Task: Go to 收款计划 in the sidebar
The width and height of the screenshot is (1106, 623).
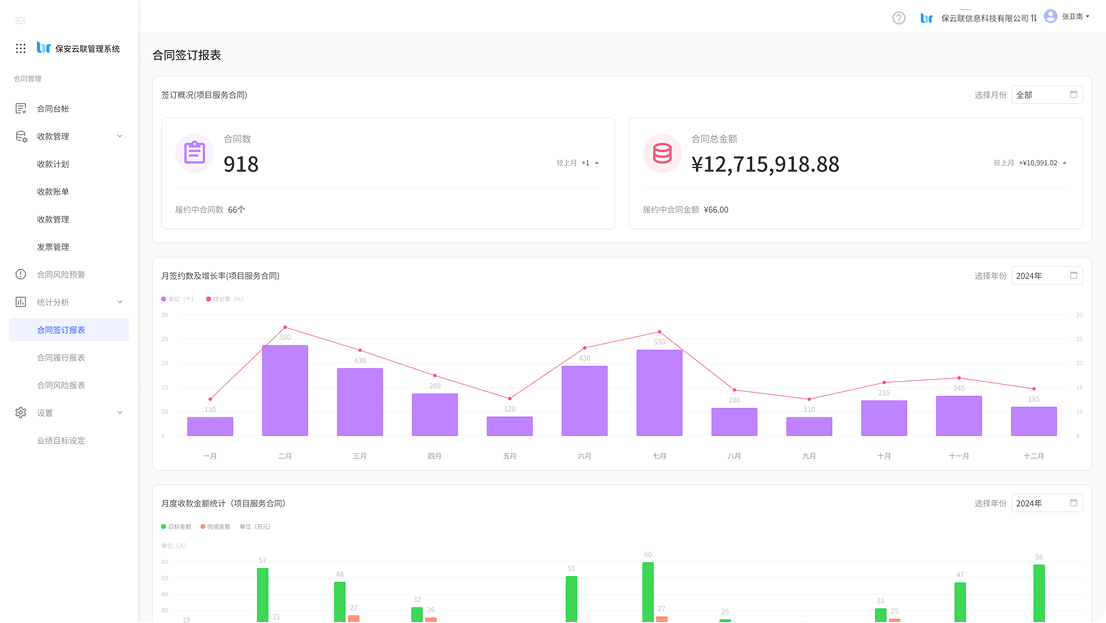Action: (x=53, y=164)
